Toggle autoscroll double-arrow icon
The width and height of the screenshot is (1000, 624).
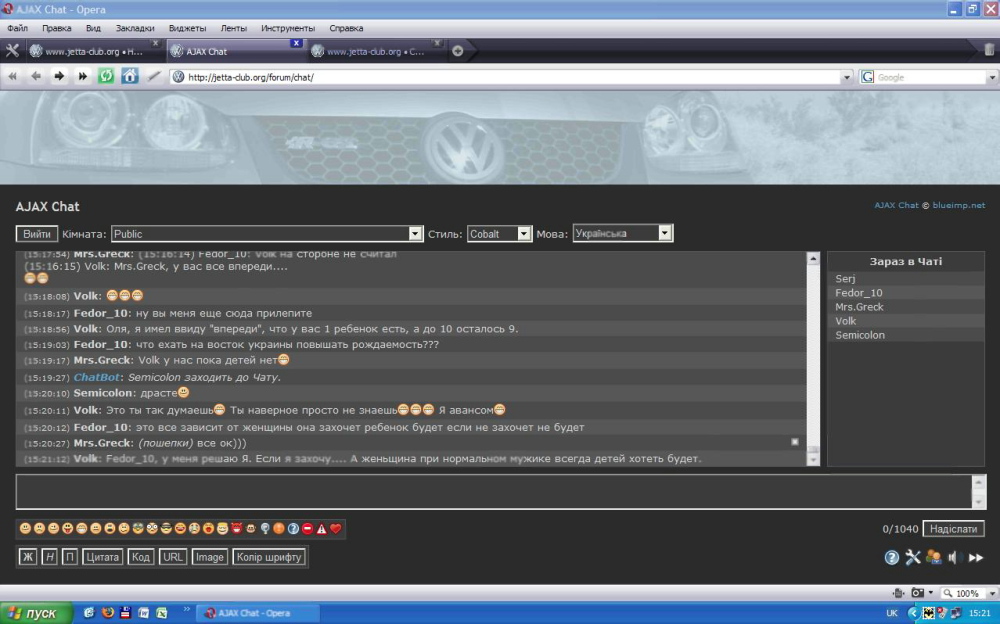[976, 557]
